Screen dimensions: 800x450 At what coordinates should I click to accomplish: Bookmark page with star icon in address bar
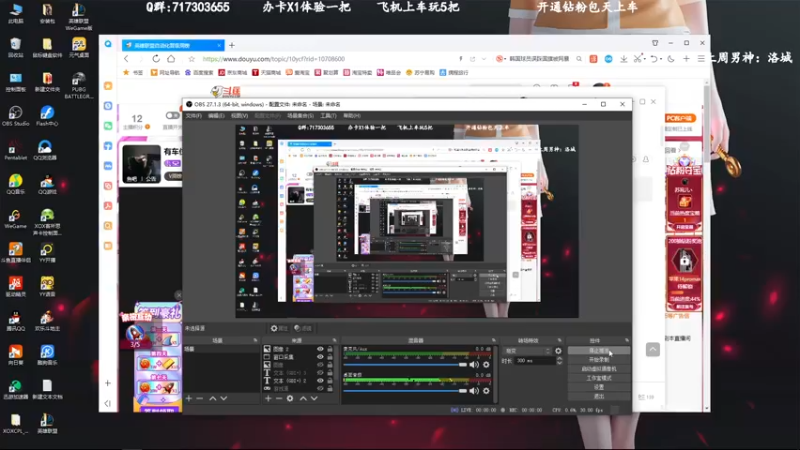coord(191,59)
